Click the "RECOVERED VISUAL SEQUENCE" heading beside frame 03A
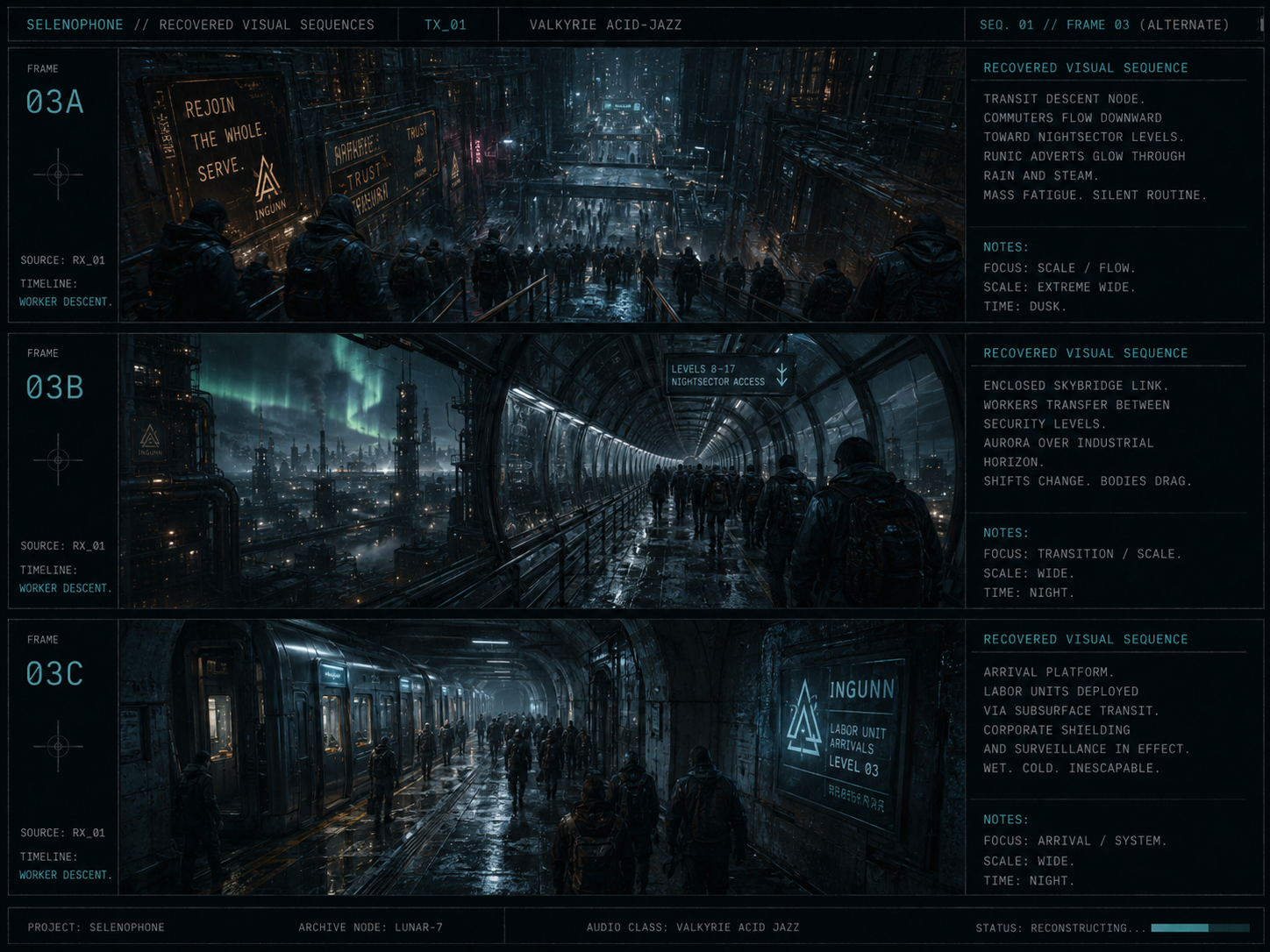The height and width of the screenshot is (952, 1270). [x=1086, y=67]
